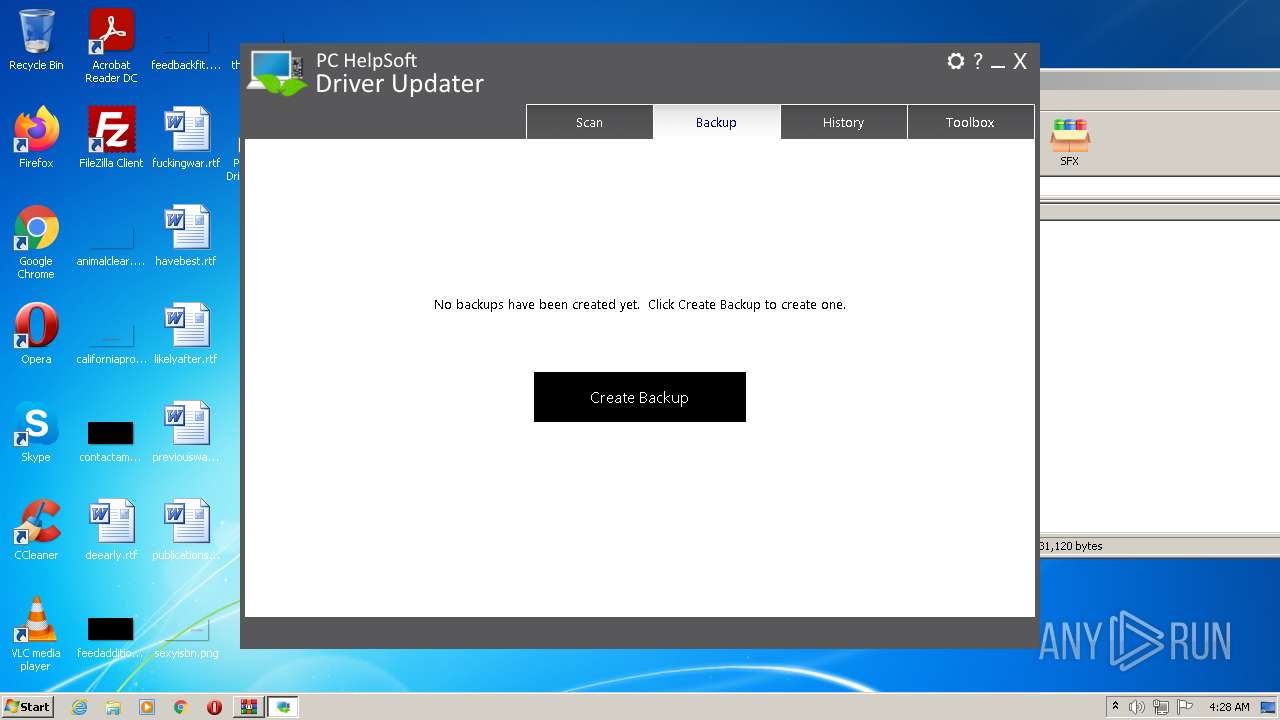Switch to WinRAR taskbar button
1280x720 pixels.
click(248, 707)
